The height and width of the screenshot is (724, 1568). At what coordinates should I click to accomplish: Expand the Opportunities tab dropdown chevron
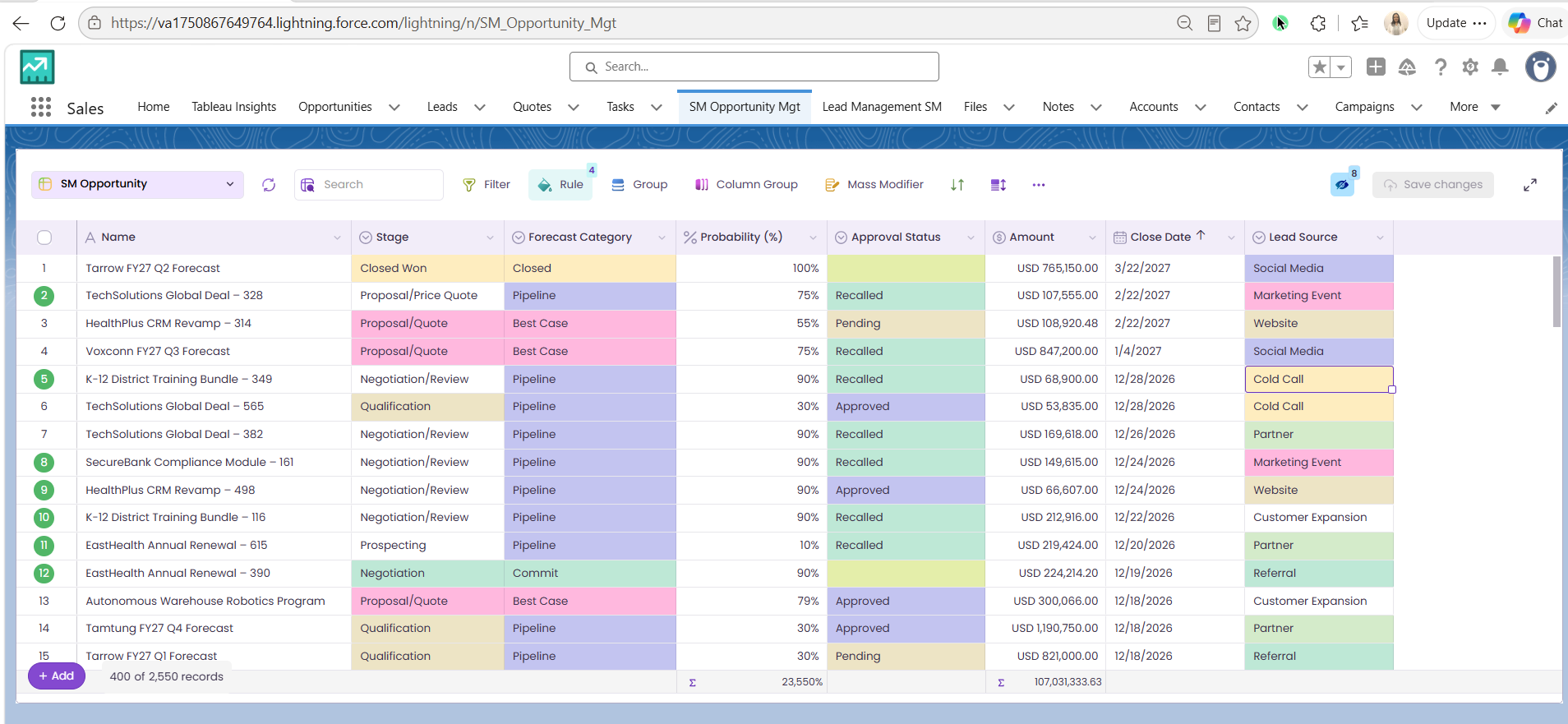[x=394, y=107]
